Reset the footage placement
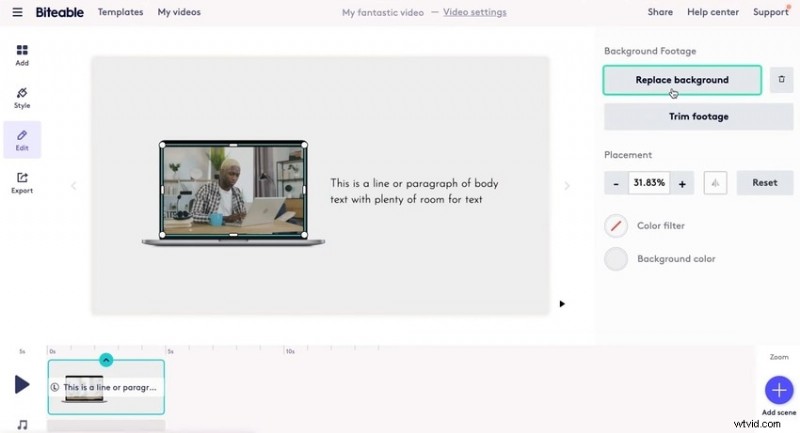This screenshot has height=433, width=800. click(765, 183)
